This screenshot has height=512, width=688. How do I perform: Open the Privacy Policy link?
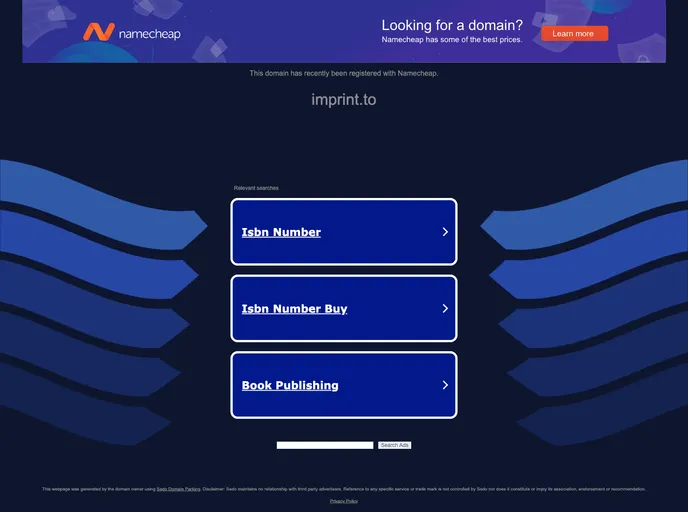point(344,501)
